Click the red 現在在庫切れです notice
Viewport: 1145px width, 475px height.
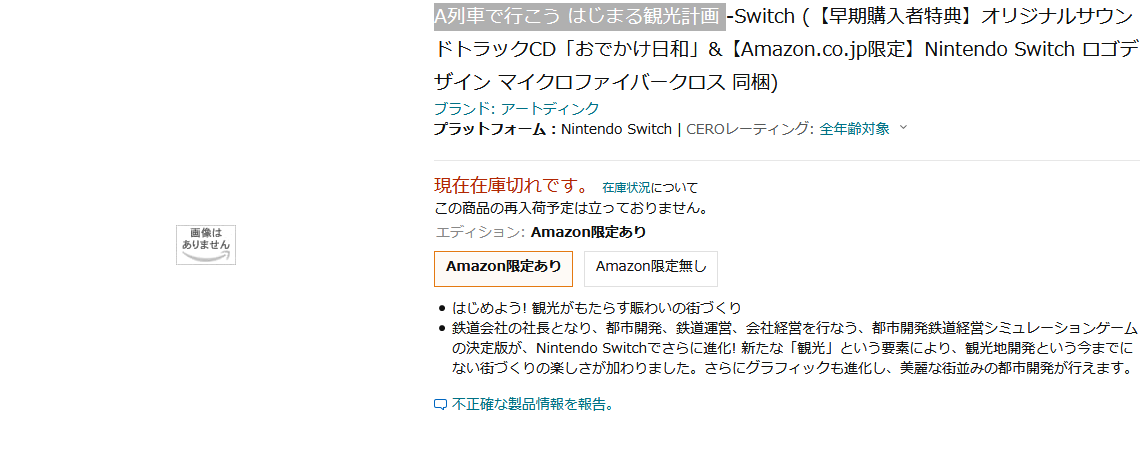click(x=512, y=185)
